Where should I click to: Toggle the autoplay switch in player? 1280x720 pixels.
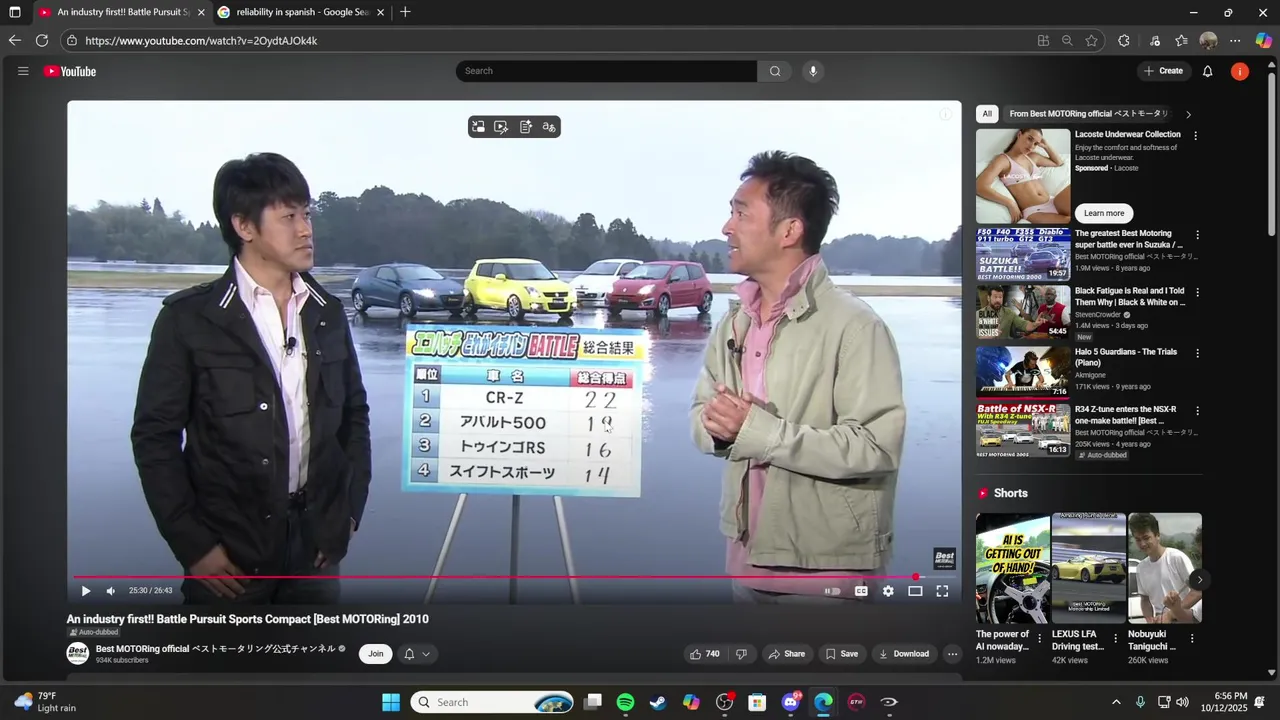pos(832,591)
